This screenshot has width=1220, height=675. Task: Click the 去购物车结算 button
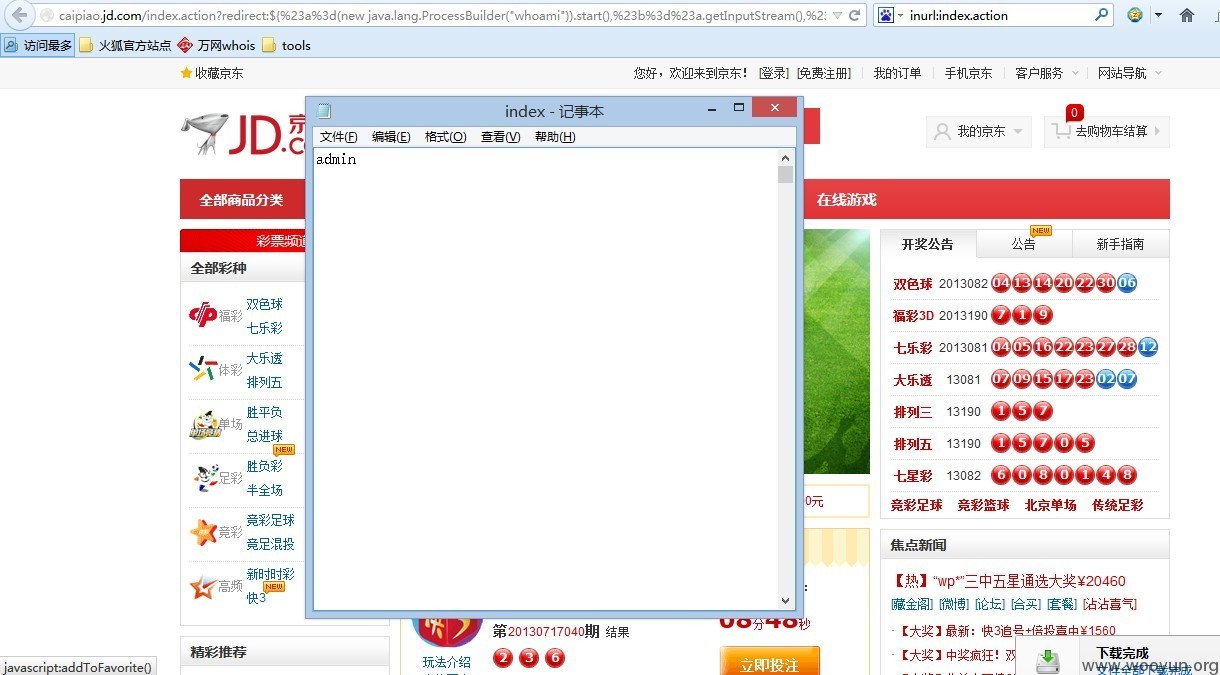point(1107,132)
